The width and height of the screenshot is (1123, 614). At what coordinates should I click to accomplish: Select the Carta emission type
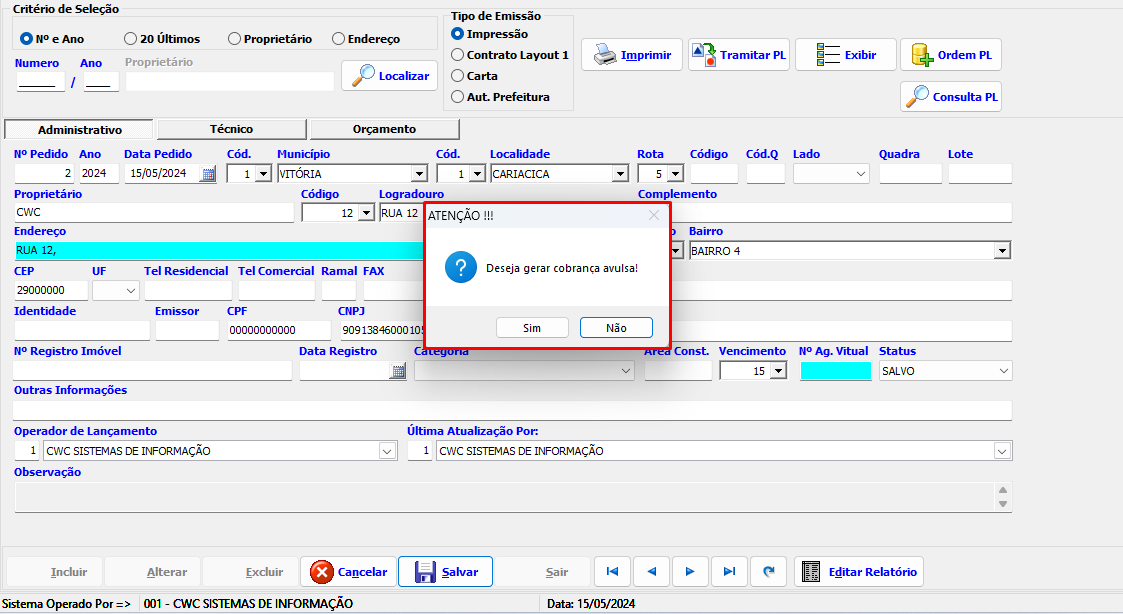458,76
